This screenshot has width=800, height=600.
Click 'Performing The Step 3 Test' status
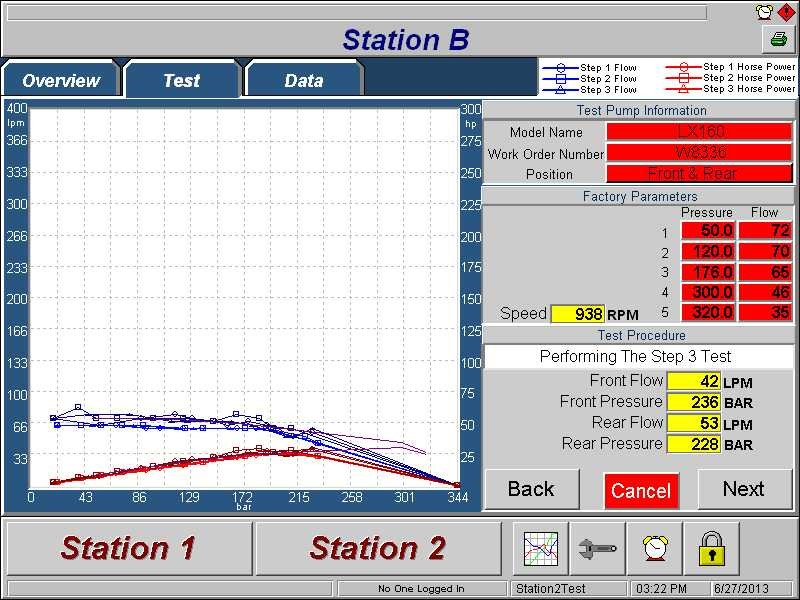(639, 357)
